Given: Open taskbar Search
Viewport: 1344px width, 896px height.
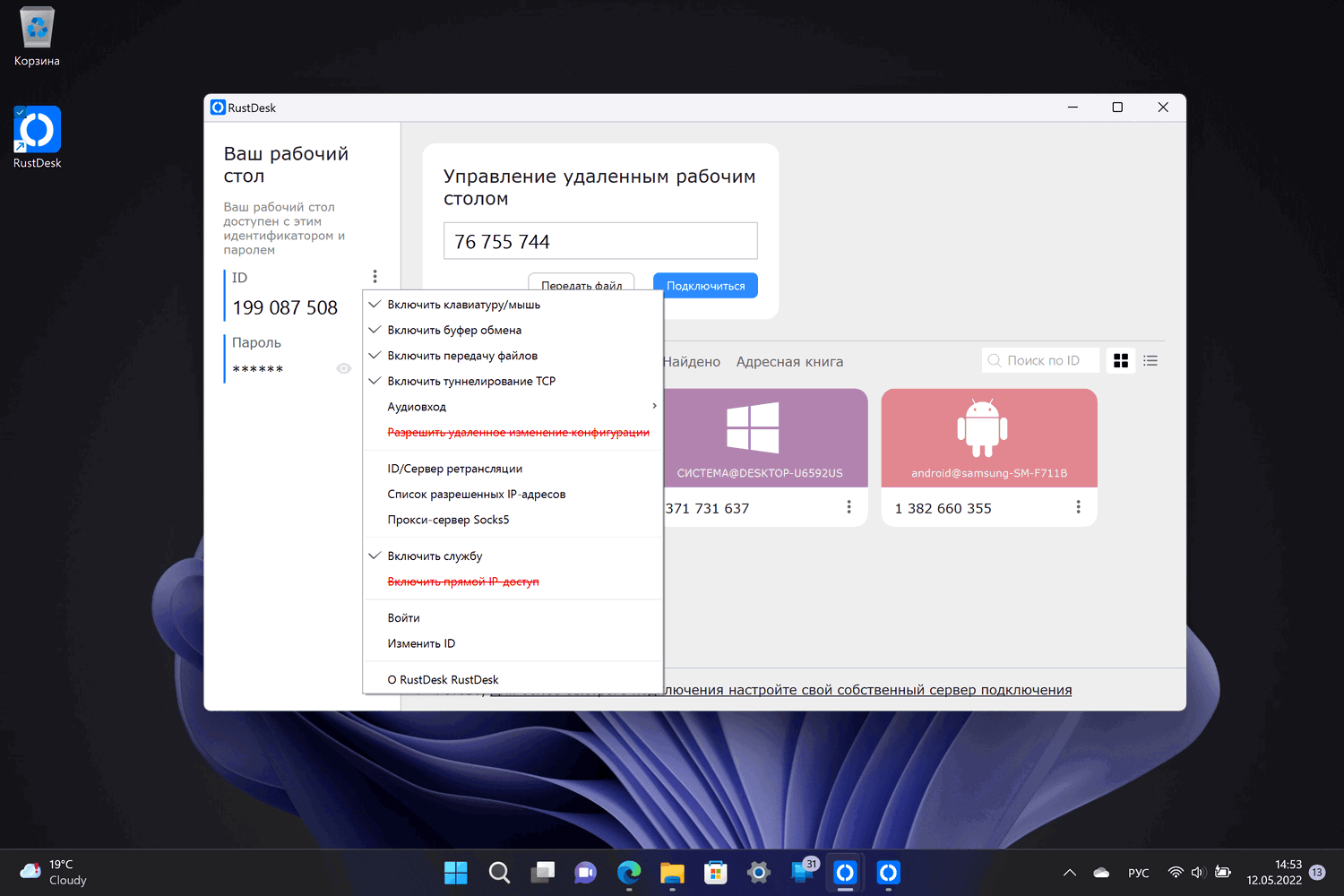Looking at the screenshot, I should coord(499,873).
